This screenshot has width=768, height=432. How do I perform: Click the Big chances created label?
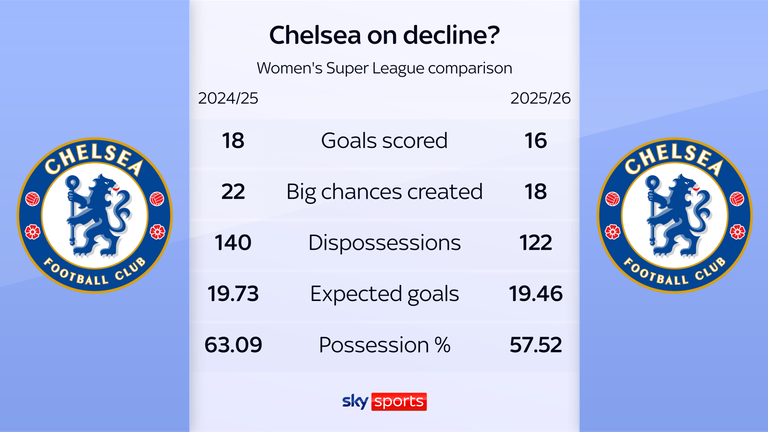click(x=384, y=192)
